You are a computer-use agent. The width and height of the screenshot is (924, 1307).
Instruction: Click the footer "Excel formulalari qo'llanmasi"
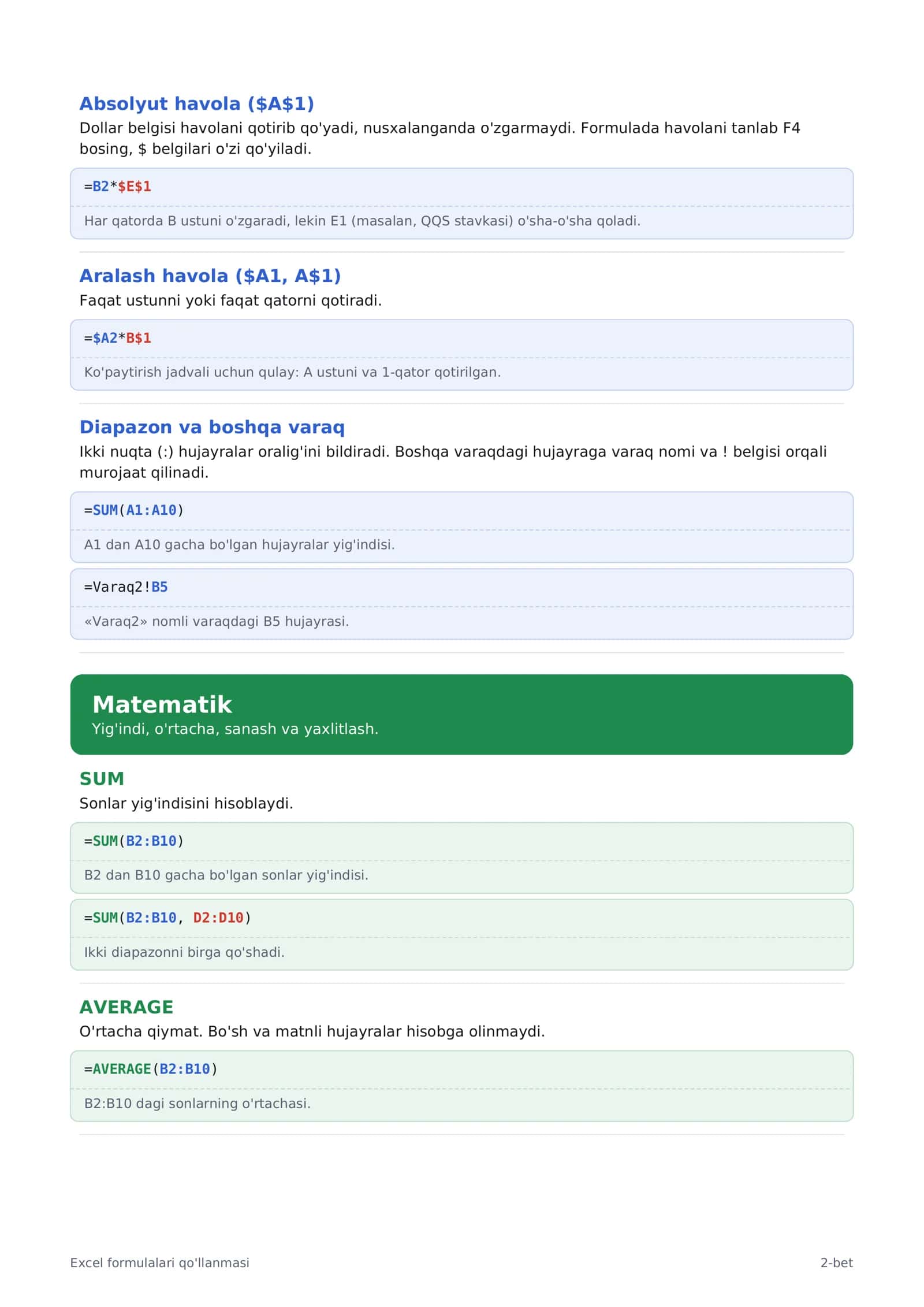point(159,1263)
